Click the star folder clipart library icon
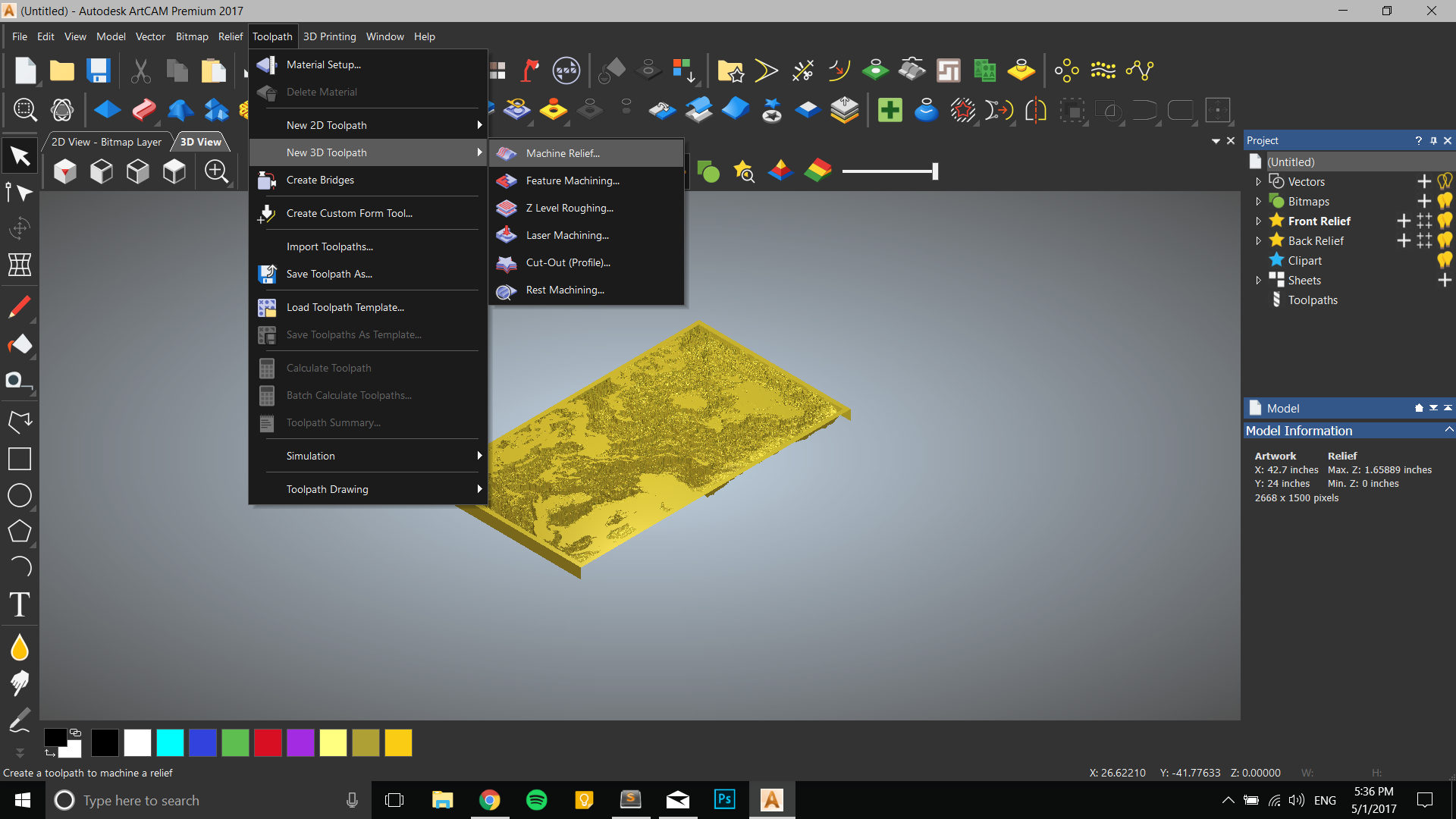1456x819 pixels. point(730,71)
